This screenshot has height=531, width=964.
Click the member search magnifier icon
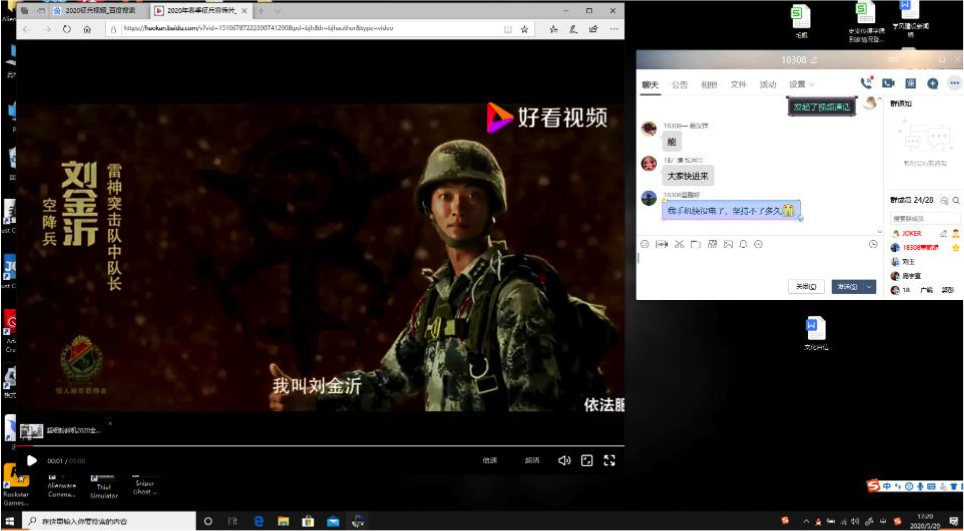pyautogui.click(x=955, y=200)
